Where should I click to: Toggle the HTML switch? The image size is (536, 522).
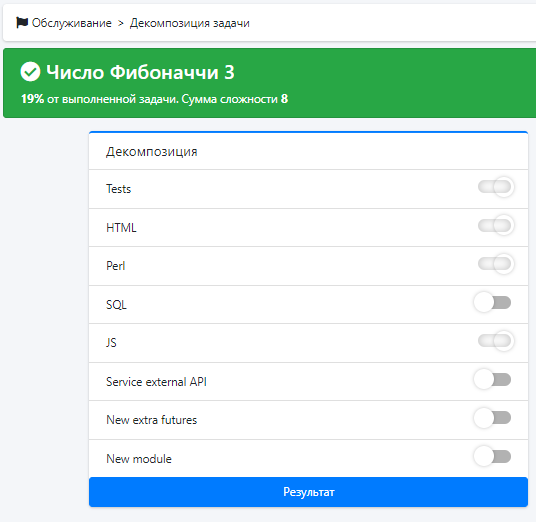(x=495, y=225)
